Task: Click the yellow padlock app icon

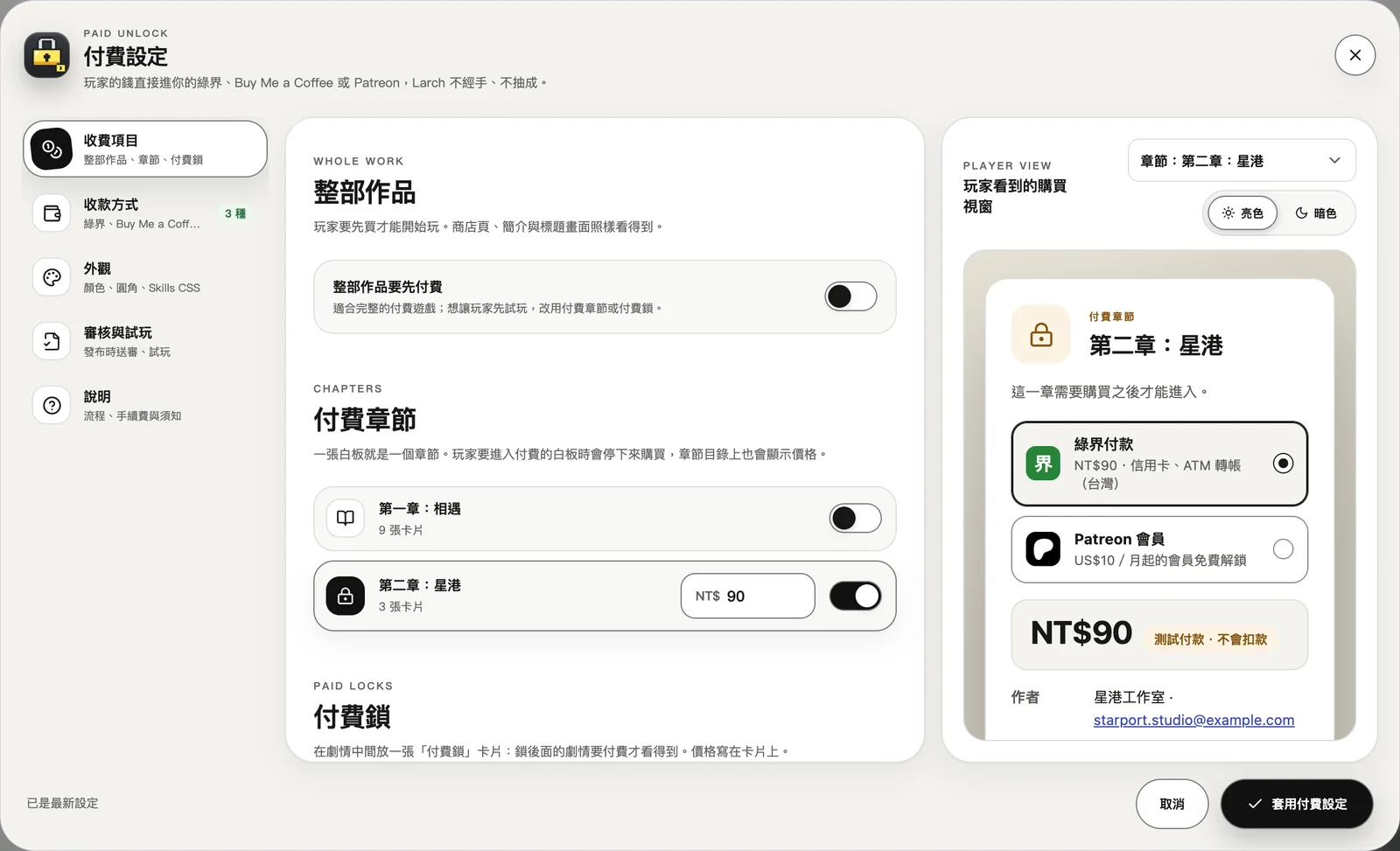Action: pyautogui.click(x=46, y=55)
